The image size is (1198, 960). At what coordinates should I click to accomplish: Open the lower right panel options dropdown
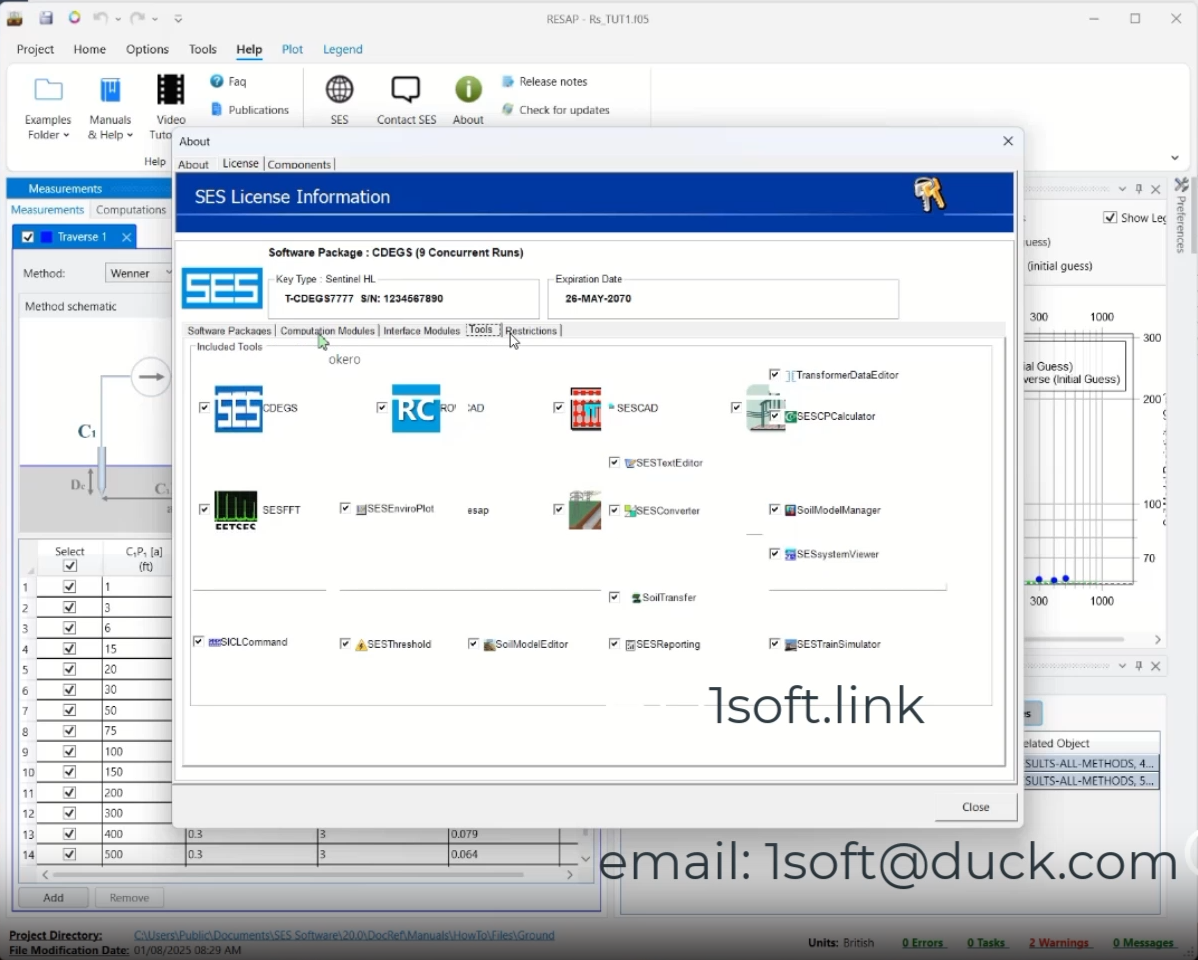tap(1122, 666)
